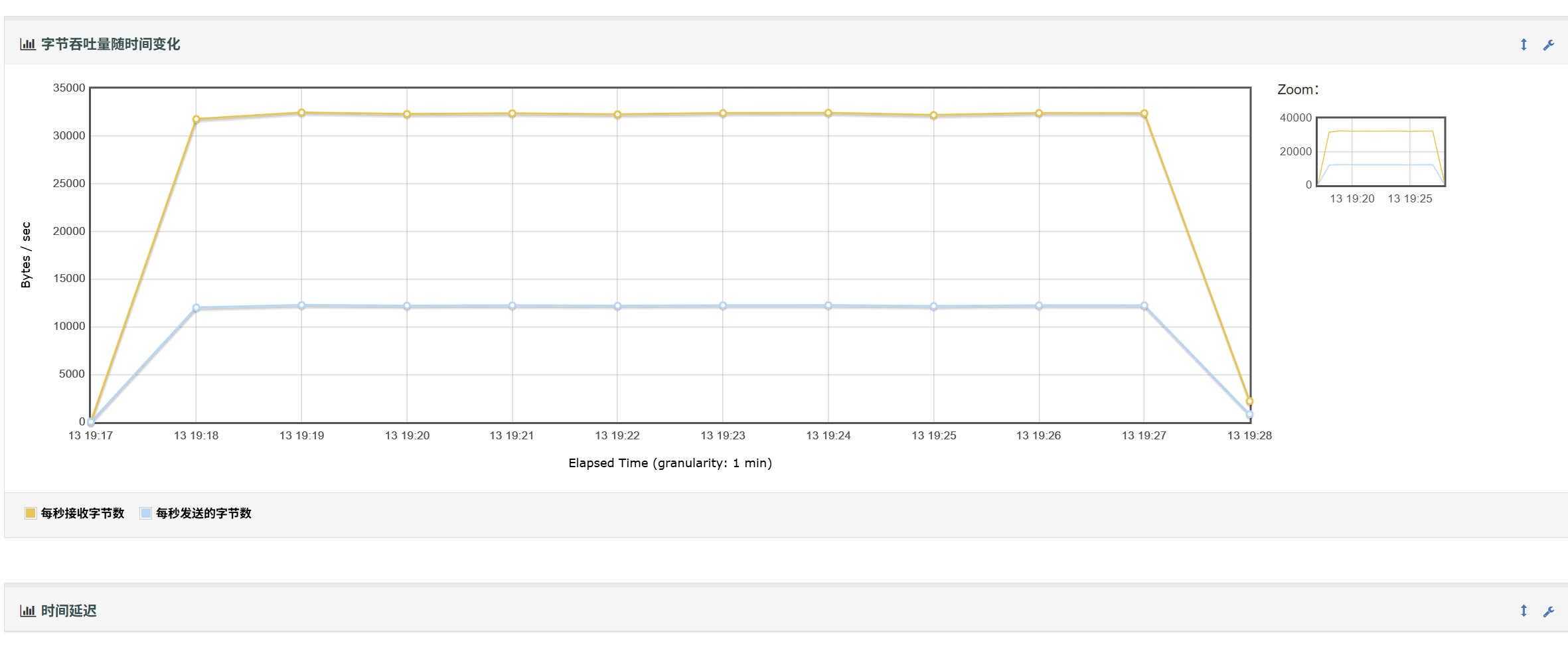The height and width of the screenshot is (659, 1568).
Task: Click the Bytes / sec axis label
Action: [26, 255]
